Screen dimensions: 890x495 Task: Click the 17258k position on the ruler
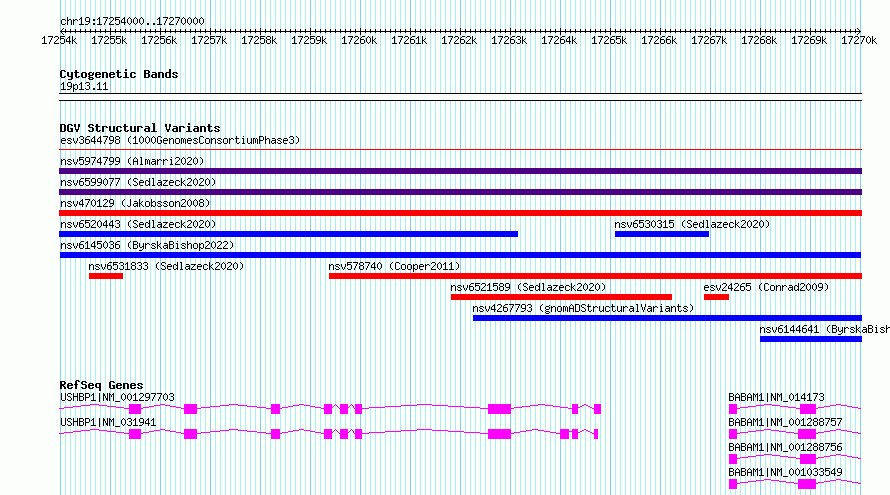(x=259, y=40)
